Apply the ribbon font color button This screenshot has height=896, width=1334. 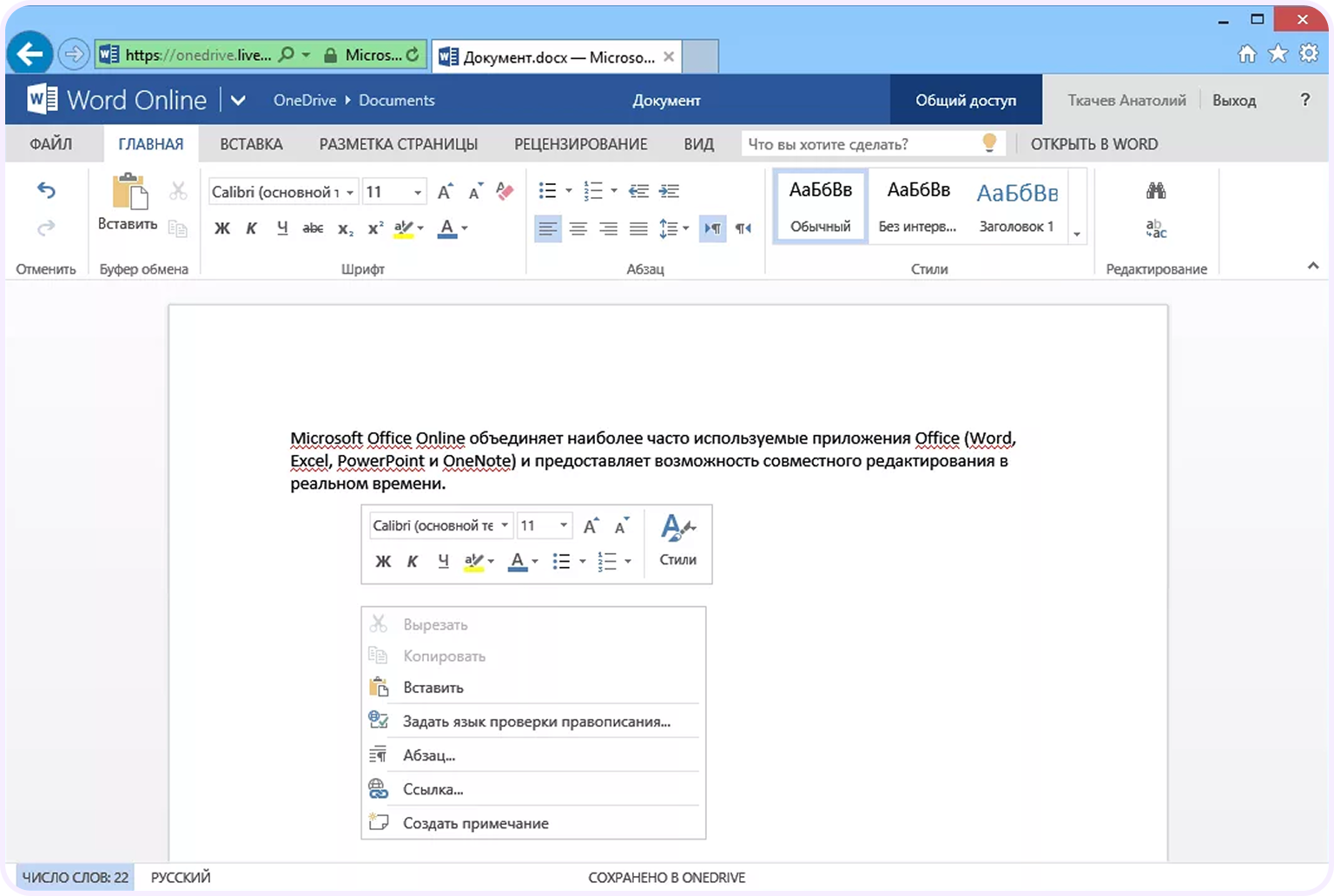447,228
